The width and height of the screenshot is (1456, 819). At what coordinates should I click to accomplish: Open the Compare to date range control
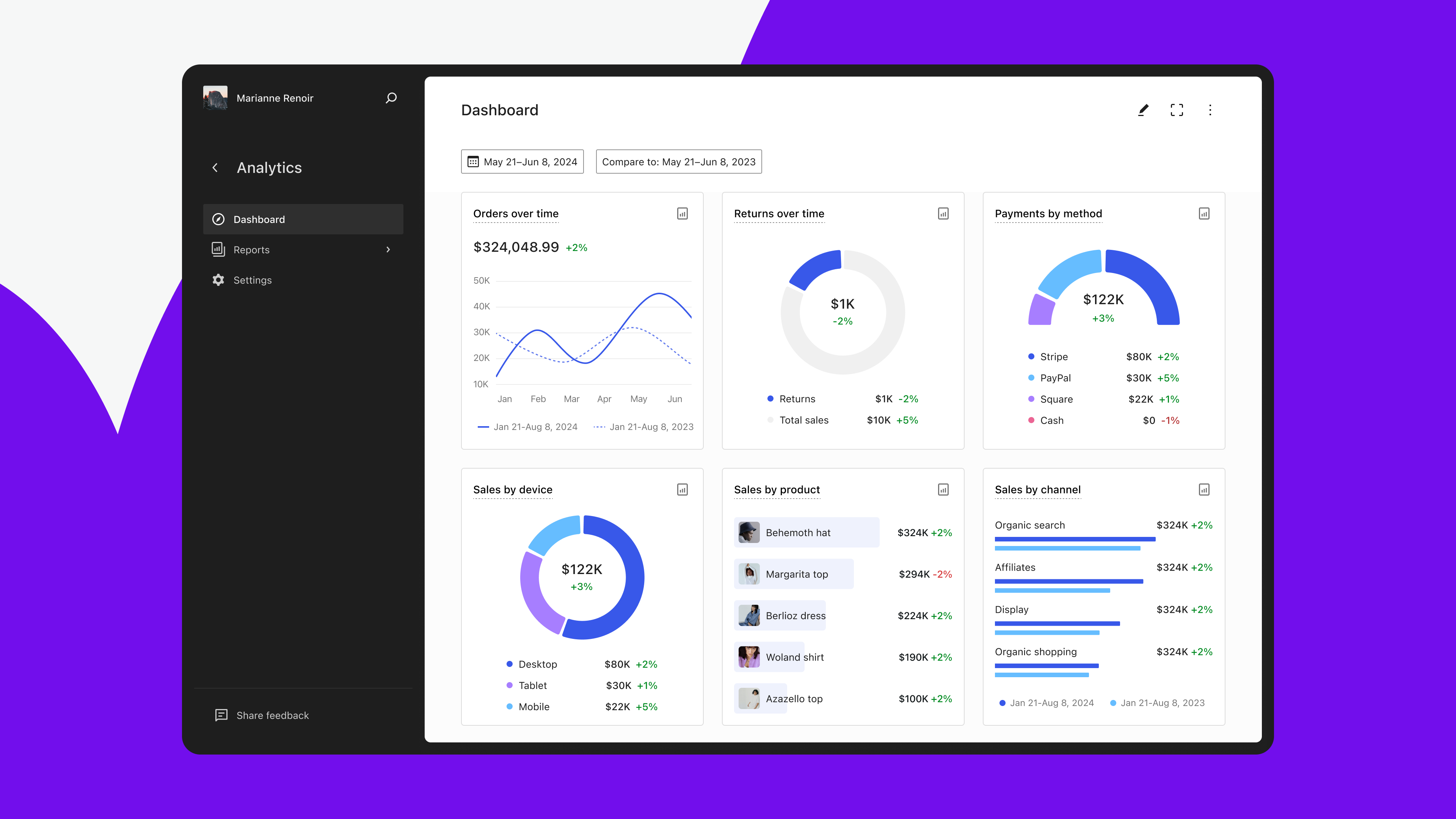(678, 162)
